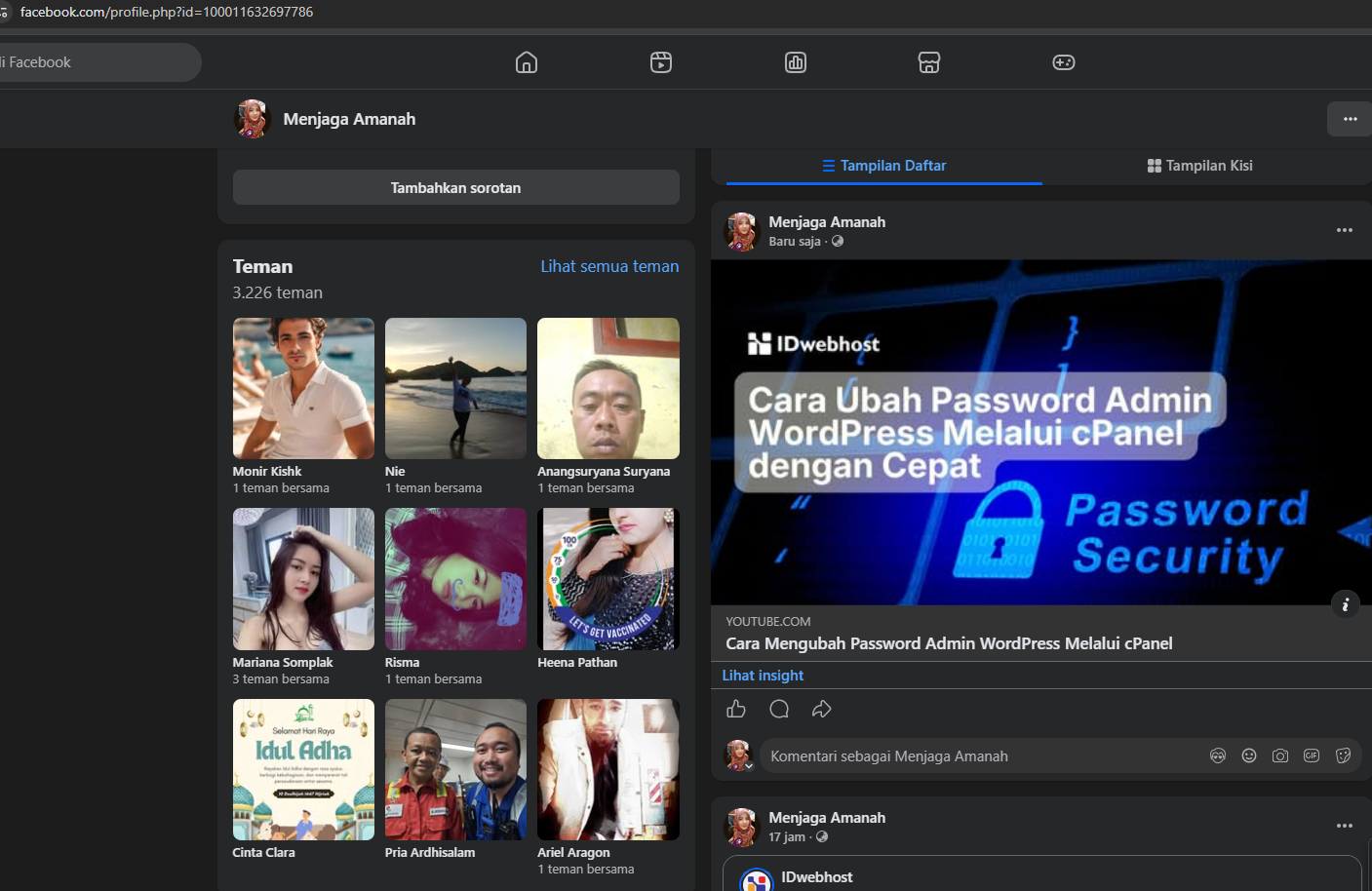This screenshot has height=891, width=1372.
Task: Switch to Tampilan Kisi tab
Action: tap(1200, 166)
